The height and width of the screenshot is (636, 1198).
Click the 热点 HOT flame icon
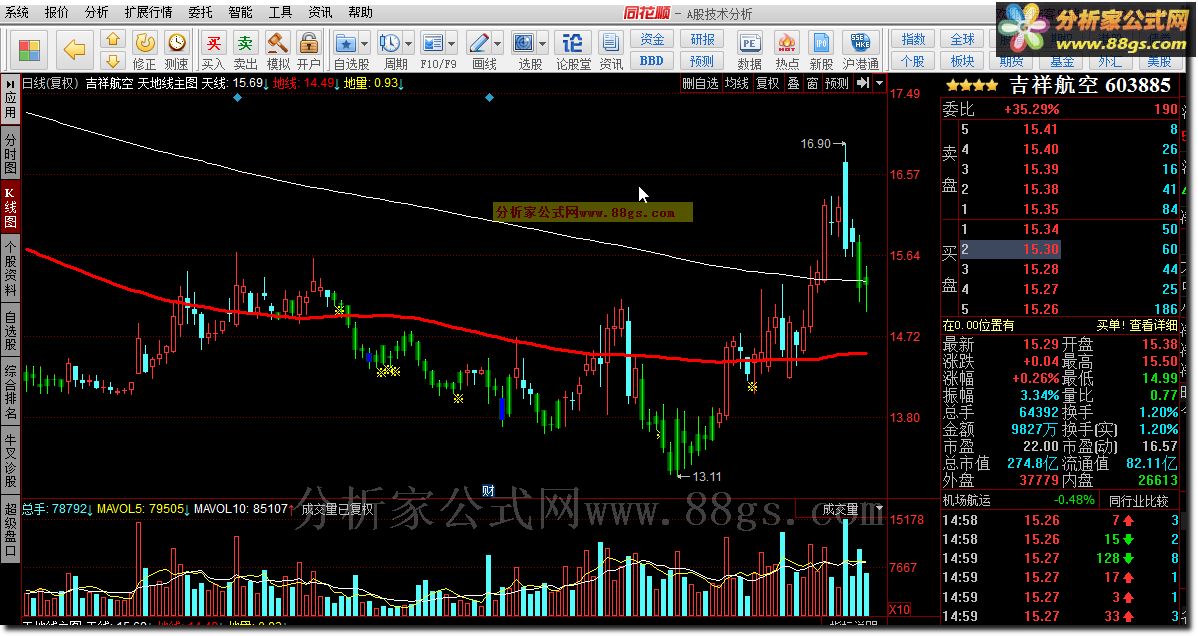[x=786, y=43]
